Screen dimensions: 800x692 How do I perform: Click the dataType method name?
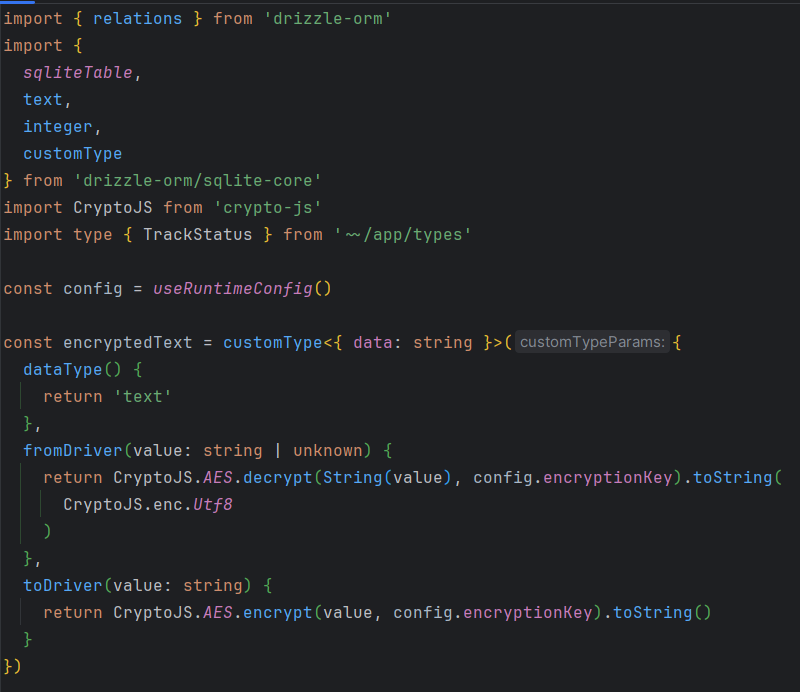point(63,369)
